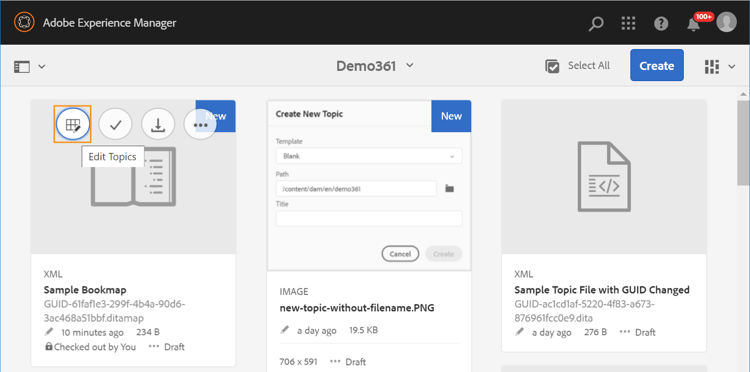Click the Edit Topics icon on Sample Bookmap

tap(72, 125)
